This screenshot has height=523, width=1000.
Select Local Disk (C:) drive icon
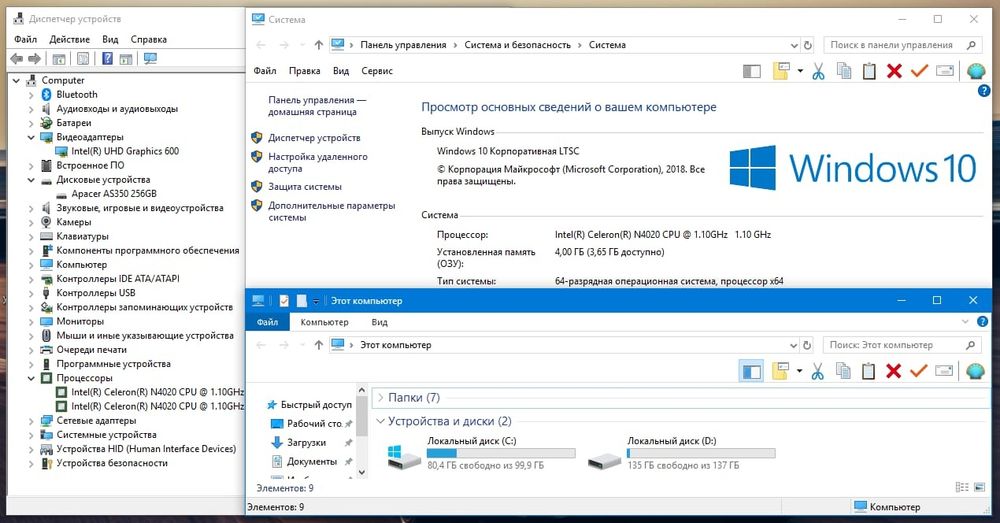[404, 455]
